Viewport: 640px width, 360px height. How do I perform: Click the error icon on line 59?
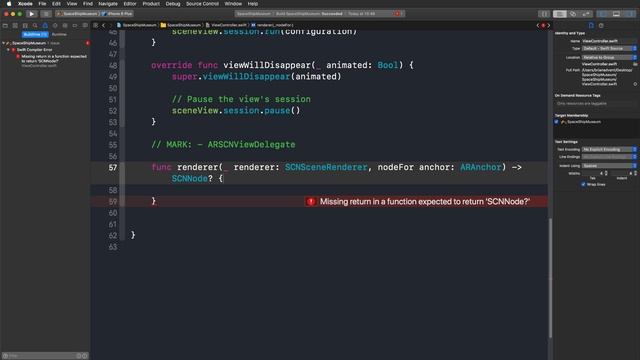[311, 202]
